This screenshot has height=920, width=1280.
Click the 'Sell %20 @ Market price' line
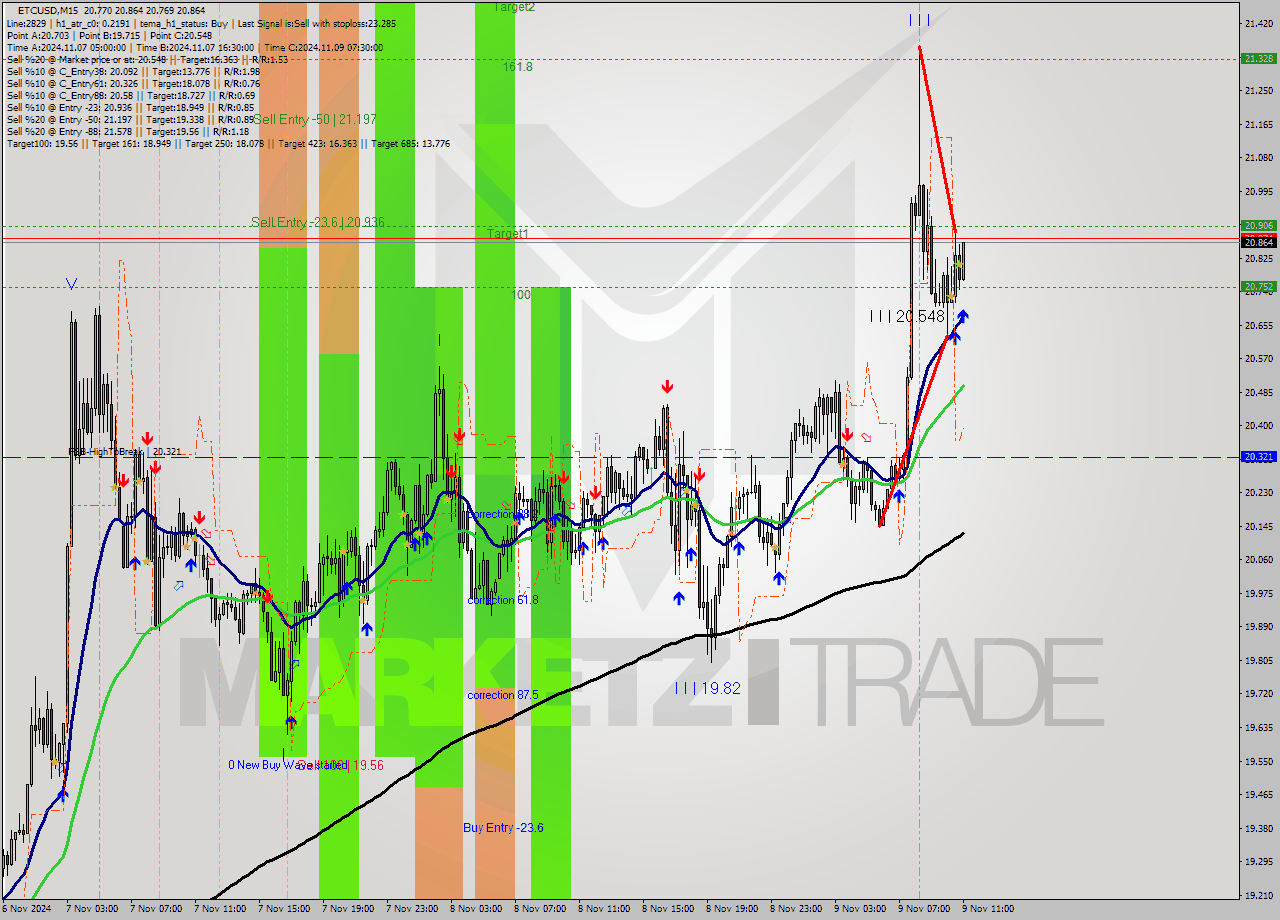147,59
